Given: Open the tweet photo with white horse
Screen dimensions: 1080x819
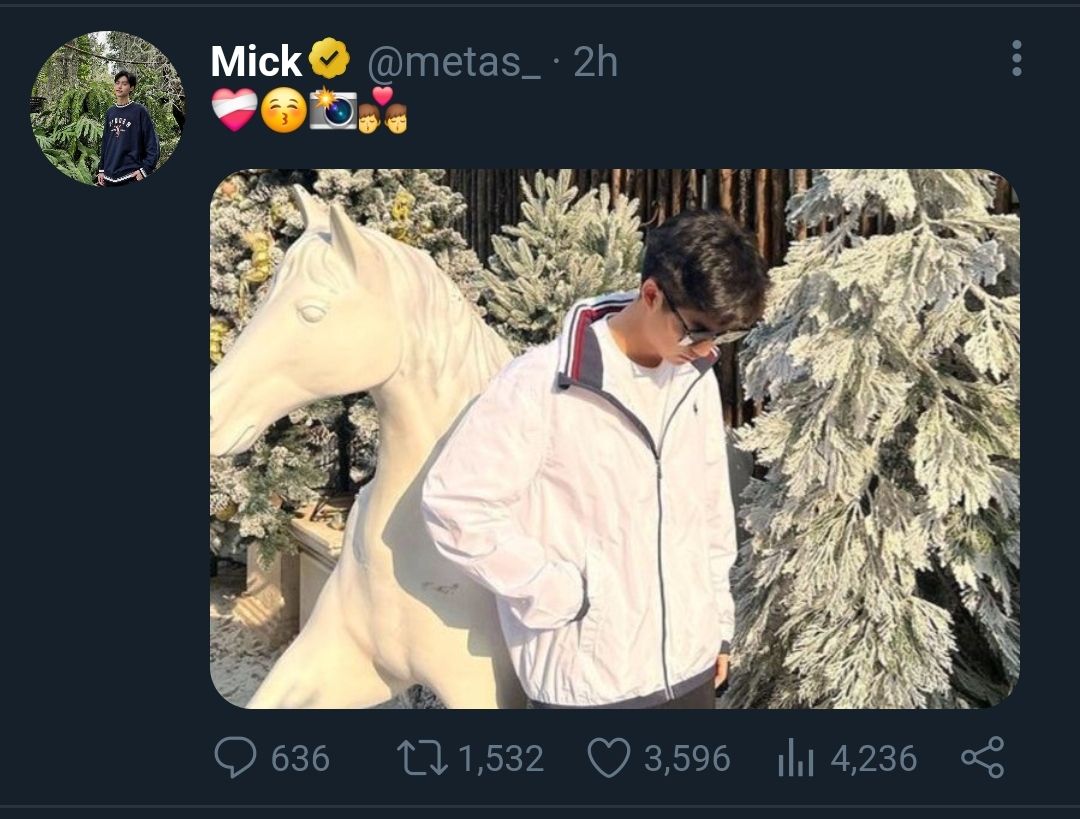Looking at the screenshot, I should pyautogui.click(x=614, y=438).
